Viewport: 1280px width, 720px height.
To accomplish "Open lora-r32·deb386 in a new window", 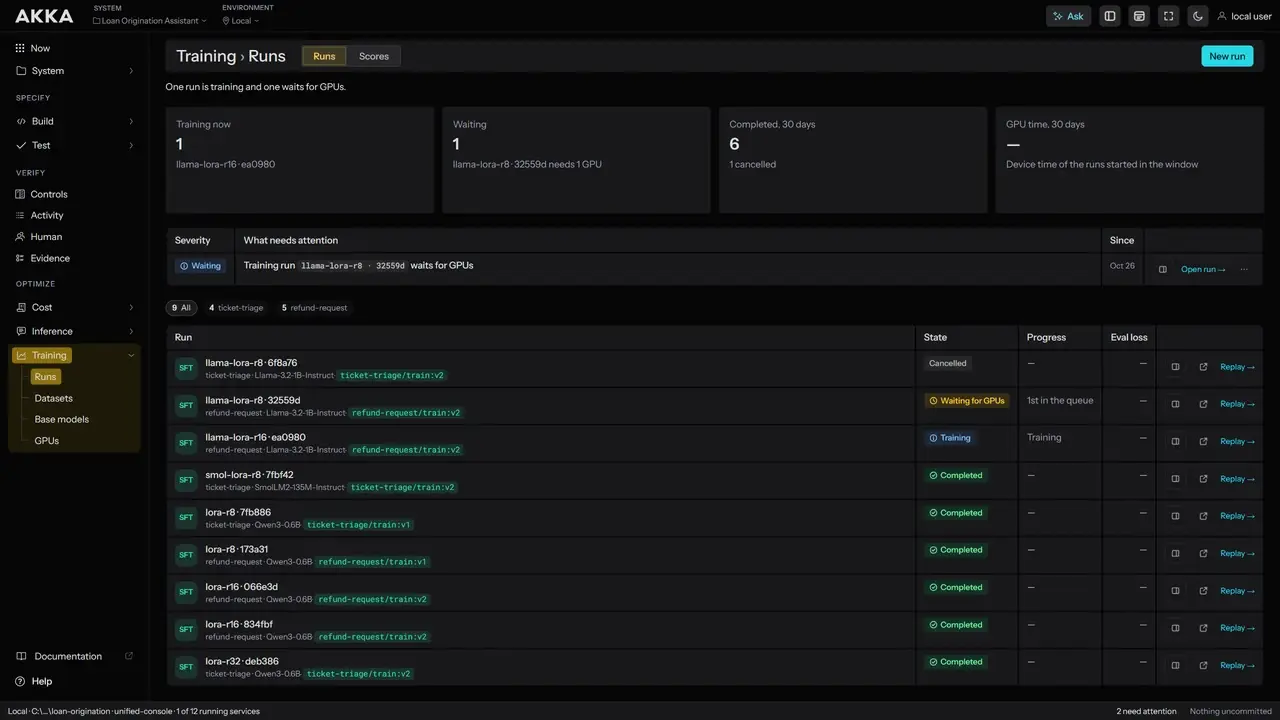I will click(1203, 666).
